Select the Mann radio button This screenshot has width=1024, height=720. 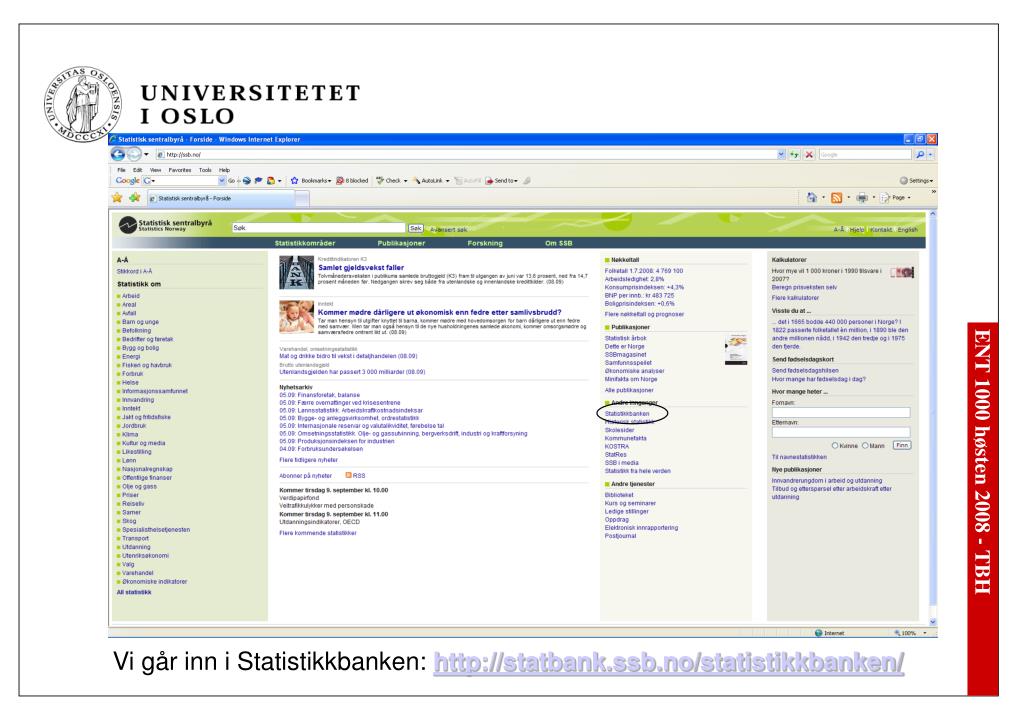pyautogui.click(x=865, y=446)
